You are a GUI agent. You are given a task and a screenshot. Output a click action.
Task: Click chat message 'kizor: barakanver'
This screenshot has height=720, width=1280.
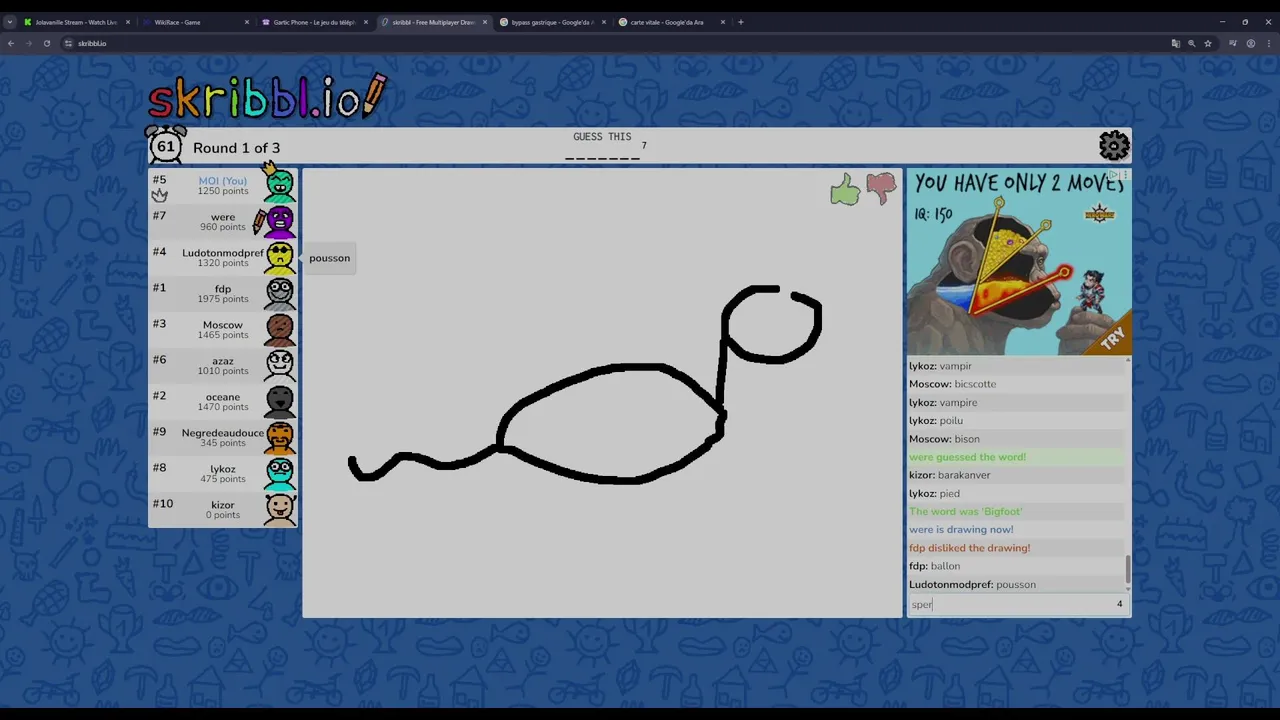949,475
